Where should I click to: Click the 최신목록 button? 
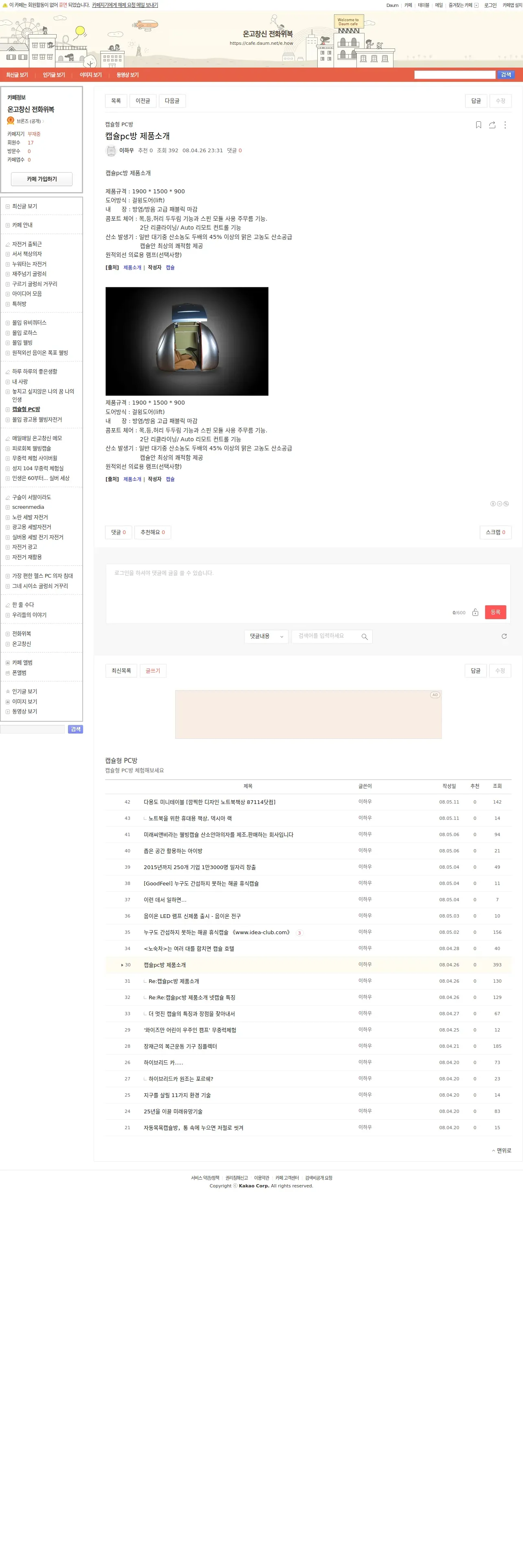click(121, 671)
